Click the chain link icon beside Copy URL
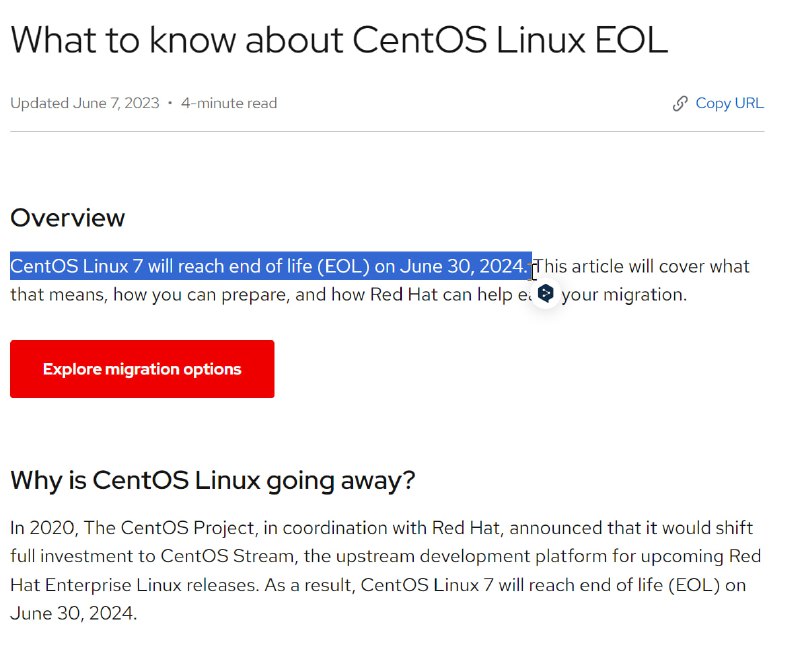800x645 pixels. click(678, 102)
